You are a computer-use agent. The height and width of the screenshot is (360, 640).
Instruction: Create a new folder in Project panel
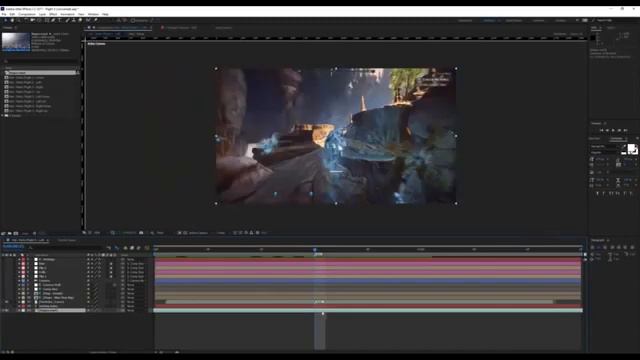coord(9,233)
